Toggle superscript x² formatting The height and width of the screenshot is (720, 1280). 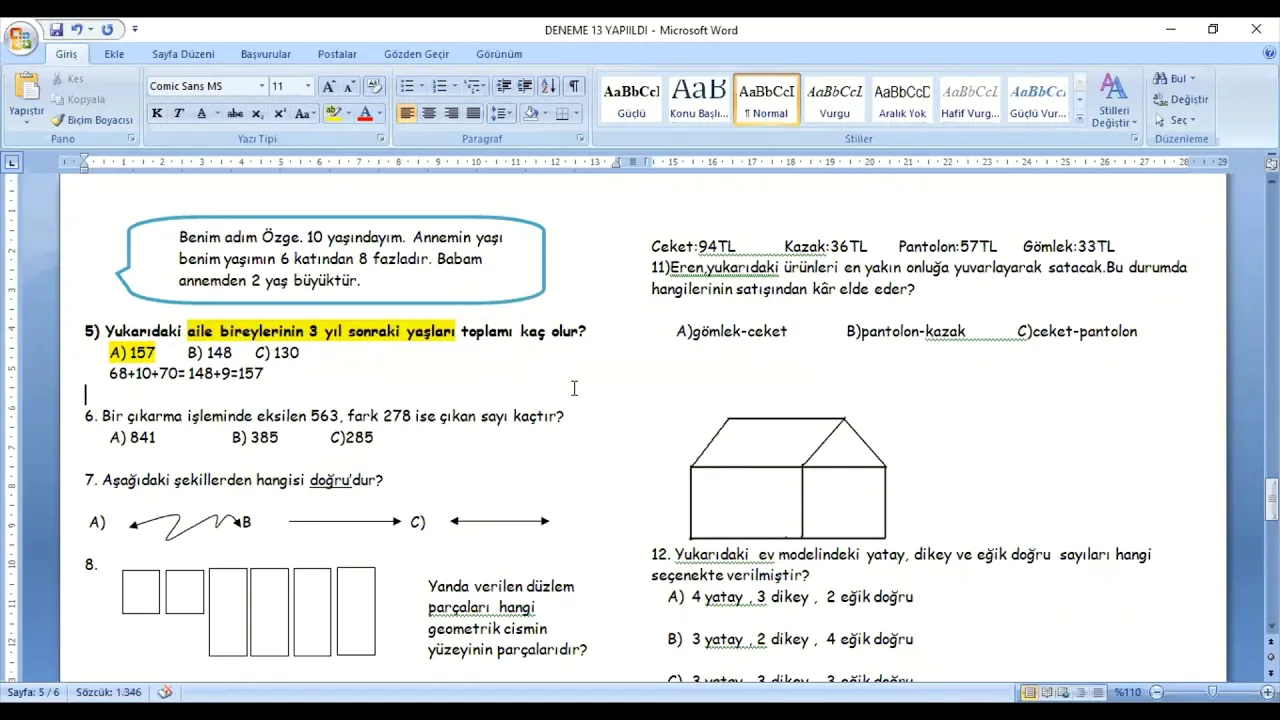(x=280, y=114)
